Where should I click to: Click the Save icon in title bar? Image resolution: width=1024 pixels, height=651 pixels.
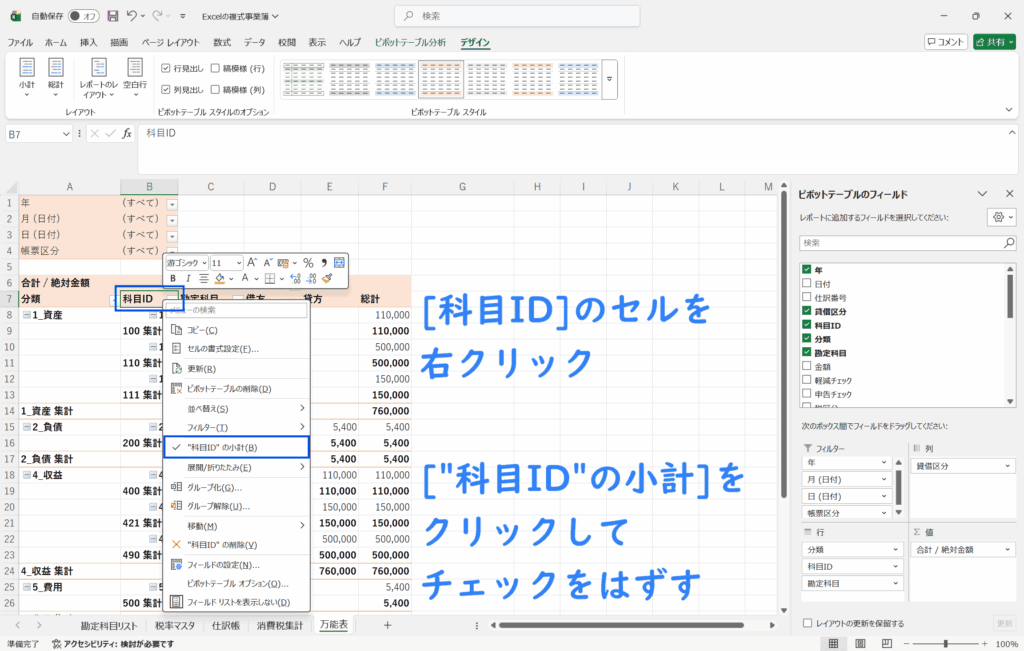[113, 16]
